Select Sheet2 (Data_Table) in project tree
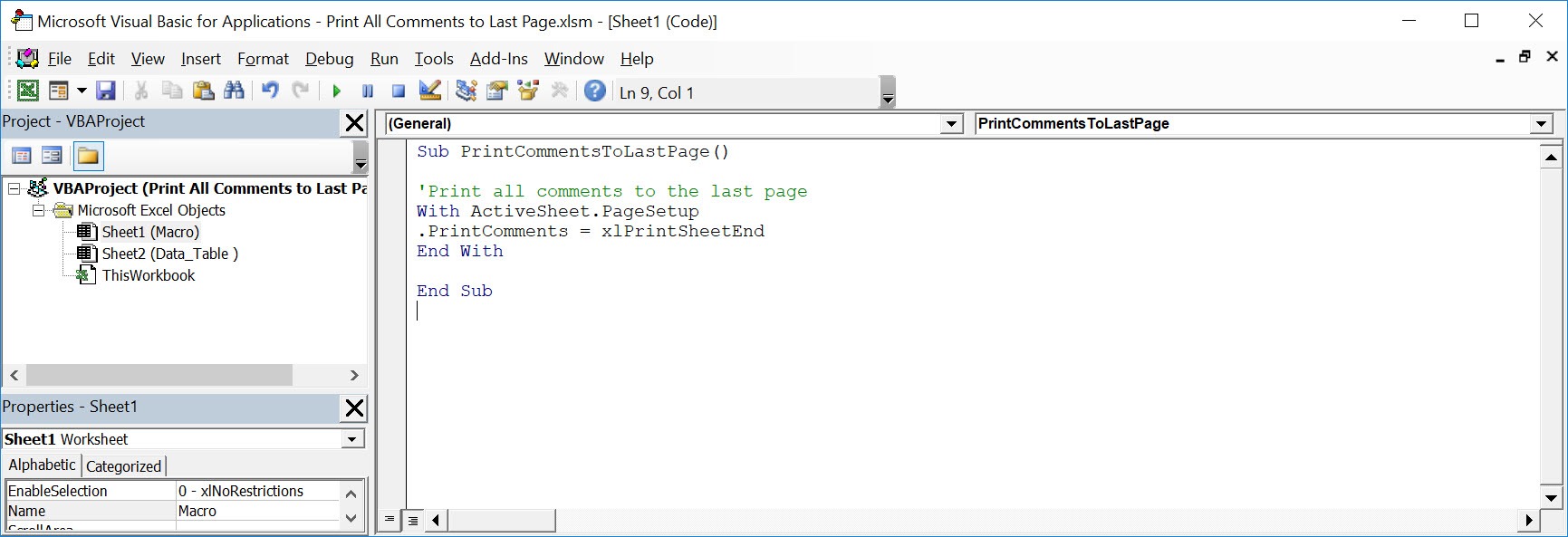The image size is (1568, 537). [169, 254]
